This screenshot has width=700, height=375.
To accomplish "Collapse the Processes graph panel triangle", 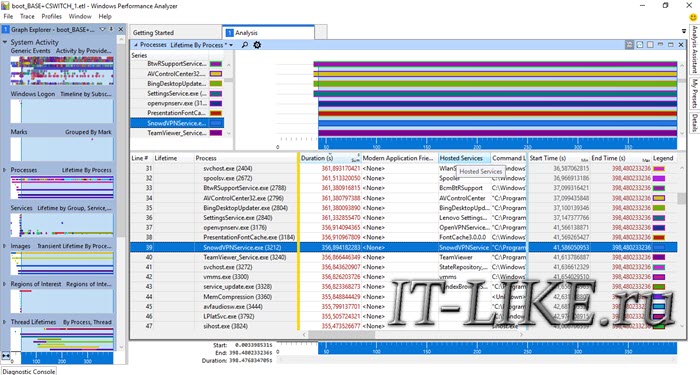I will 135,45.
